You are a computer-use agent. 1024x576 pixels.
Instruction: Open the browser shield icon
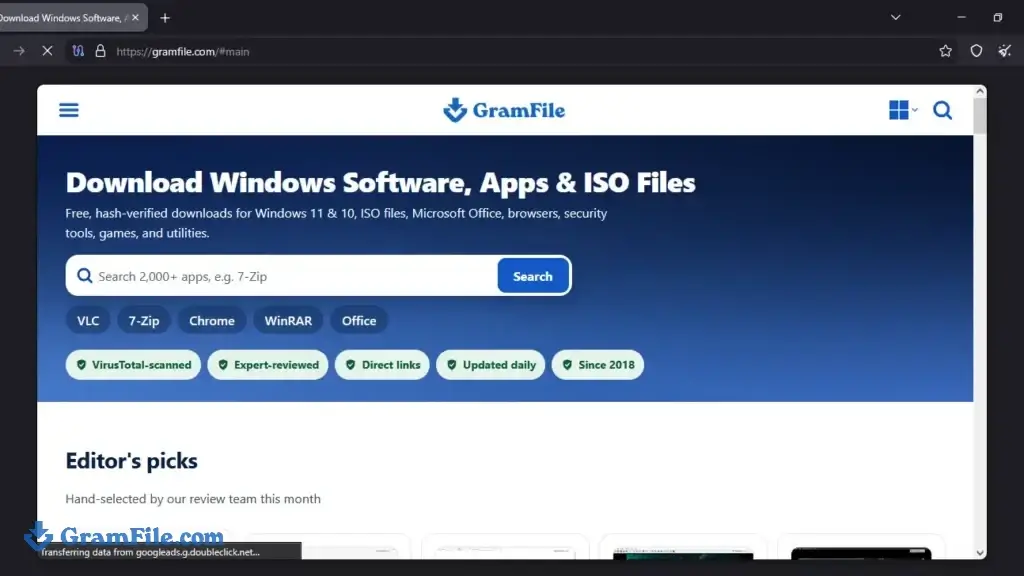click(976, 51)
